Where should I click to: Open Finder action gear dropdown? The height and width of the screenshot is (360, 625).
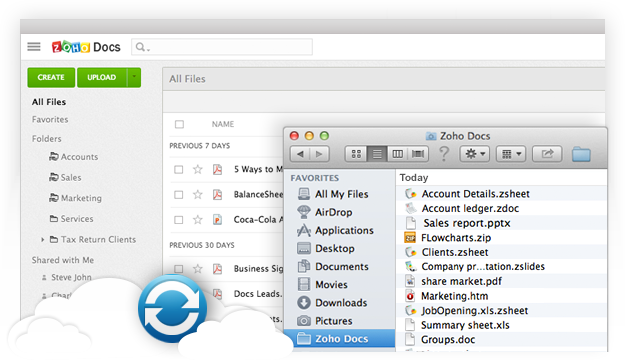click(476, 154)
